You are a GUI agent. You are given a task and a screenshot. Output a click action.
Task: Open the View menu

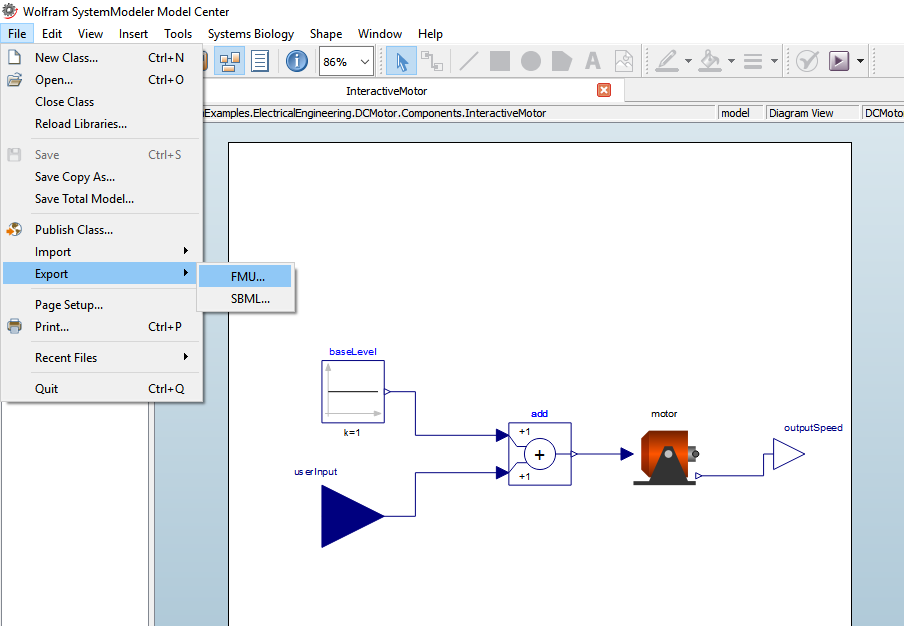(91, 34)
